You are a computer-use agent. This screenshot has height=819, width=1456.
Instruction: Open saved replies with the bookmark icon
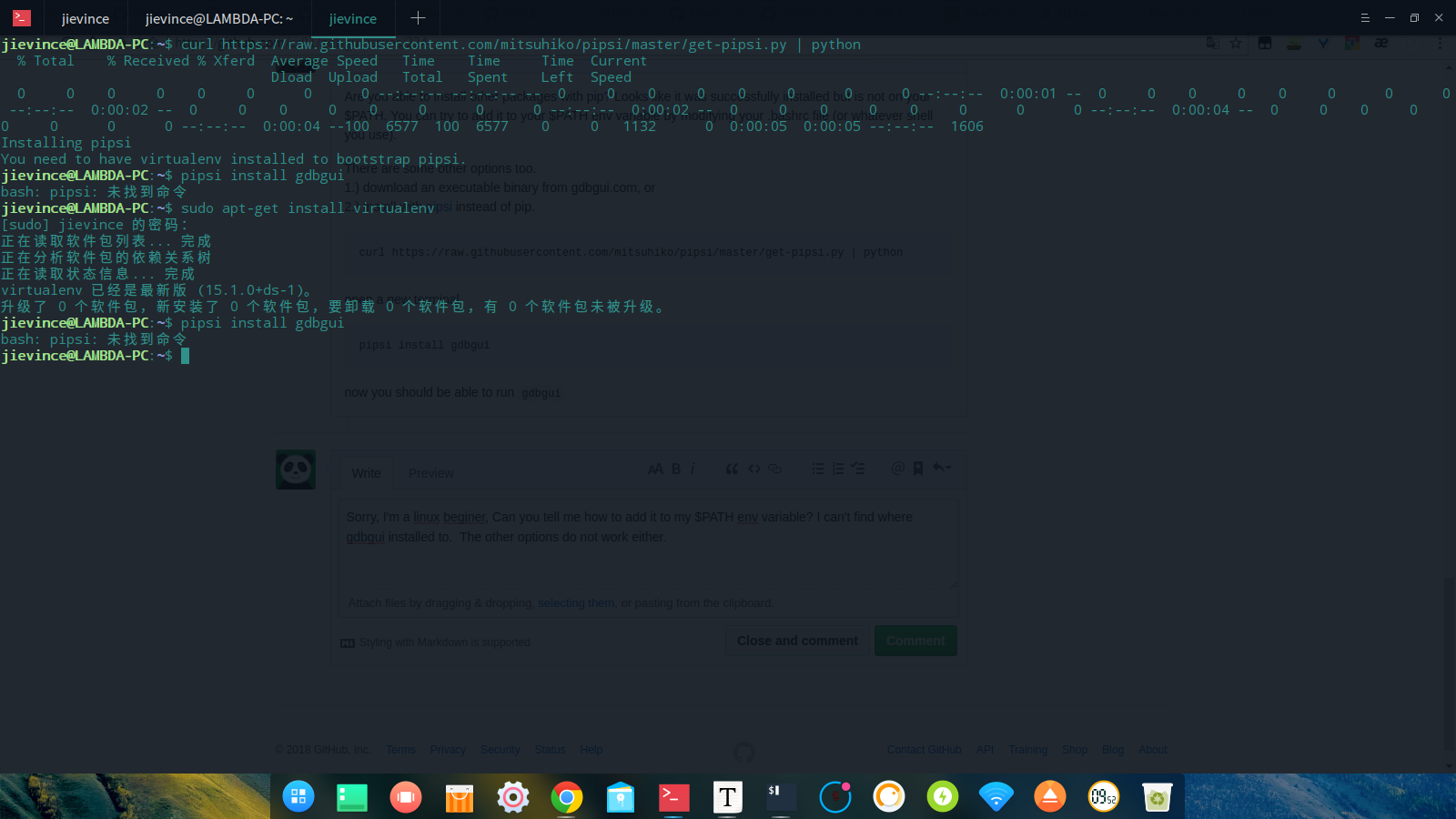point(917,468)
